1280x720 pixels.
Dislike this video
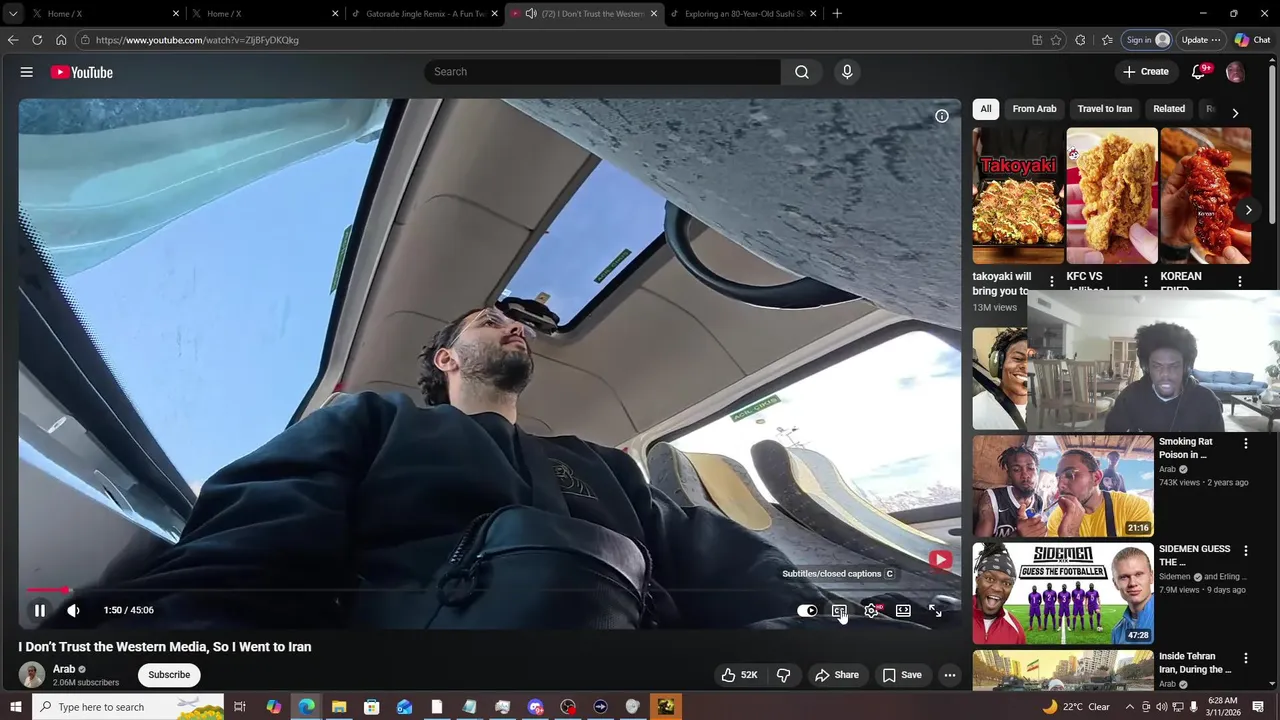click(x=783, y=675)
